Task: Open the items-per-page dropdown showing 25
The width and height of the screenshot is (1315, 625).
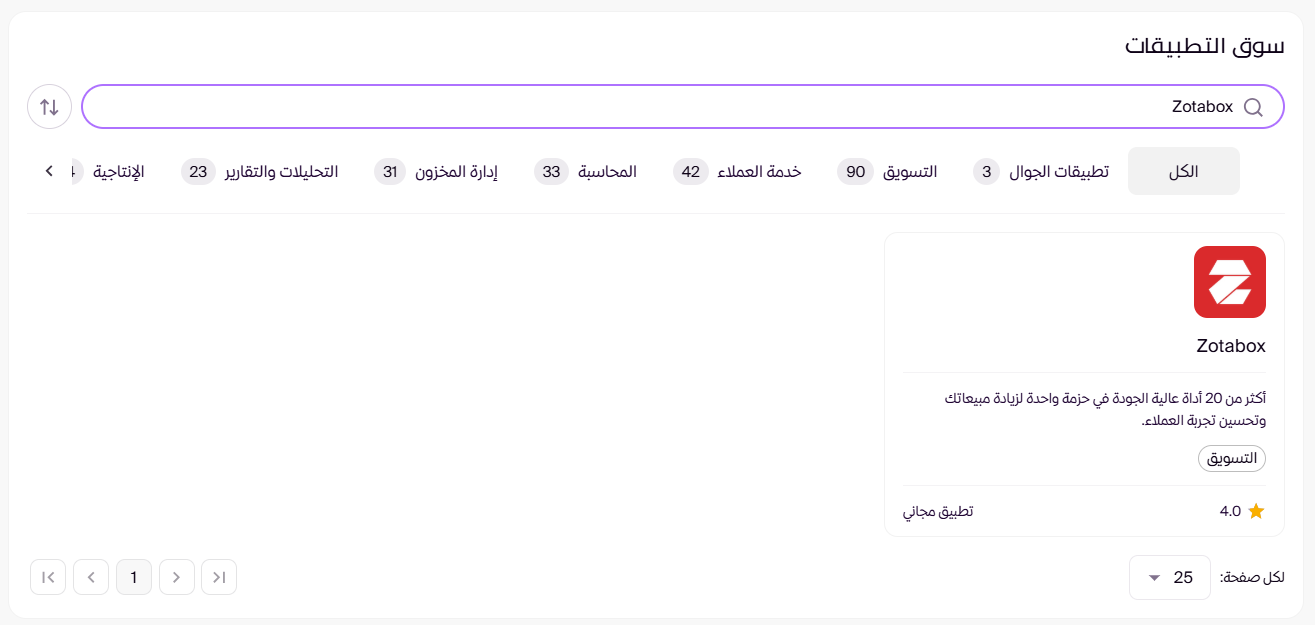Action: 1170,577
